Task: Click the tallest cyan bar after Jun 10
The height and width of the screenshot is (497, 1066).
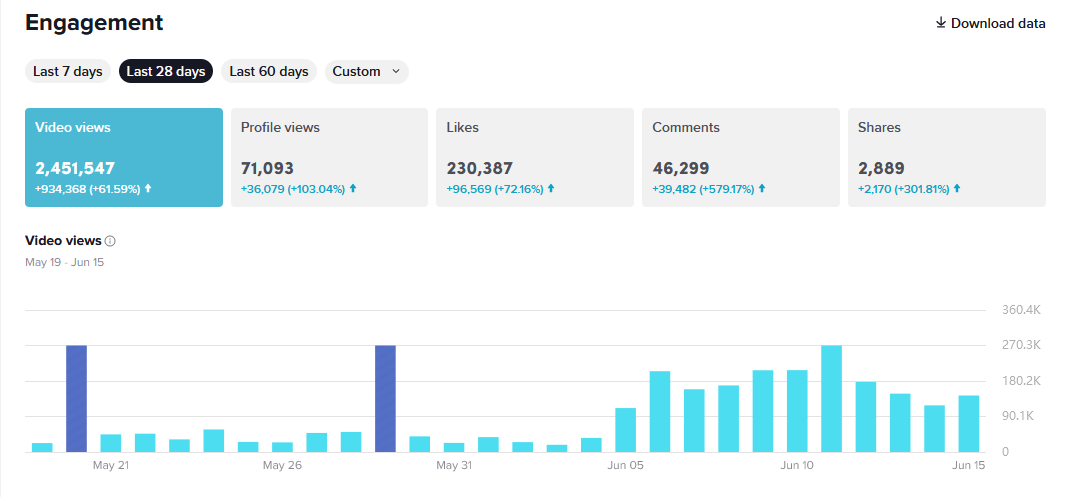Action: click(831, 398)
